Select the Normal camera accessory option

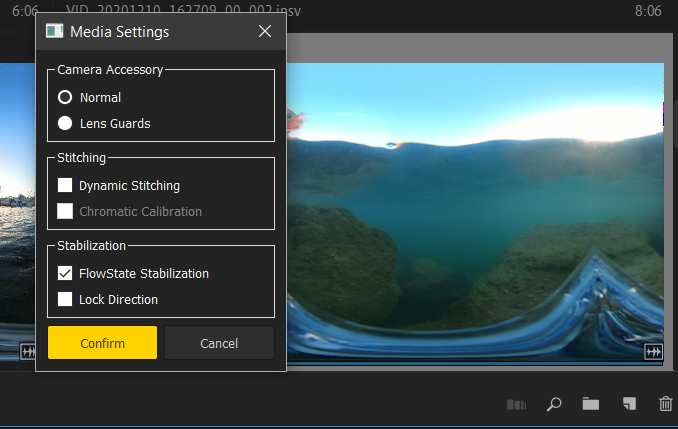coord(65,97)
